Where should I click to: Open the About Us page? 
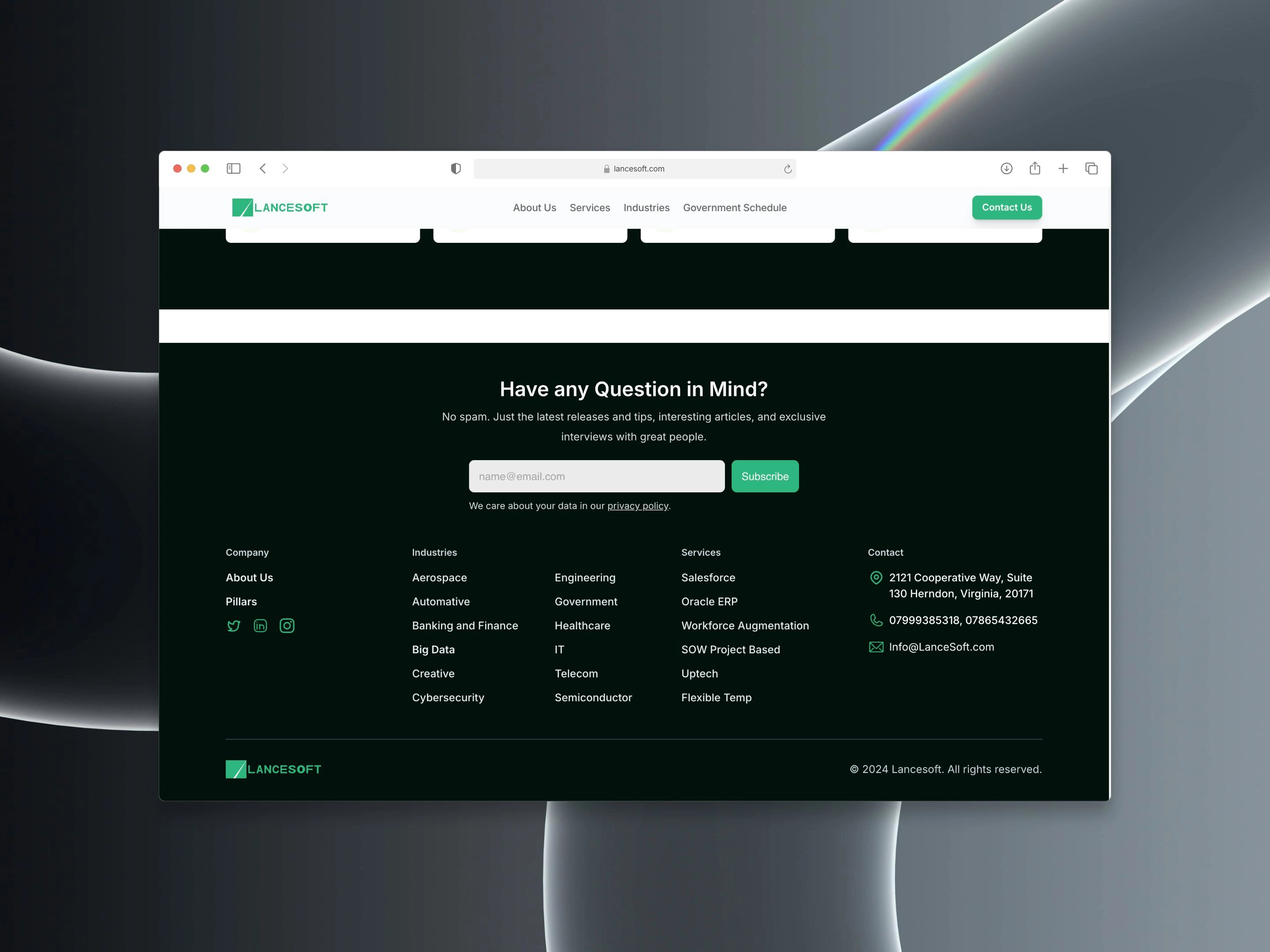tap(535, 208)
